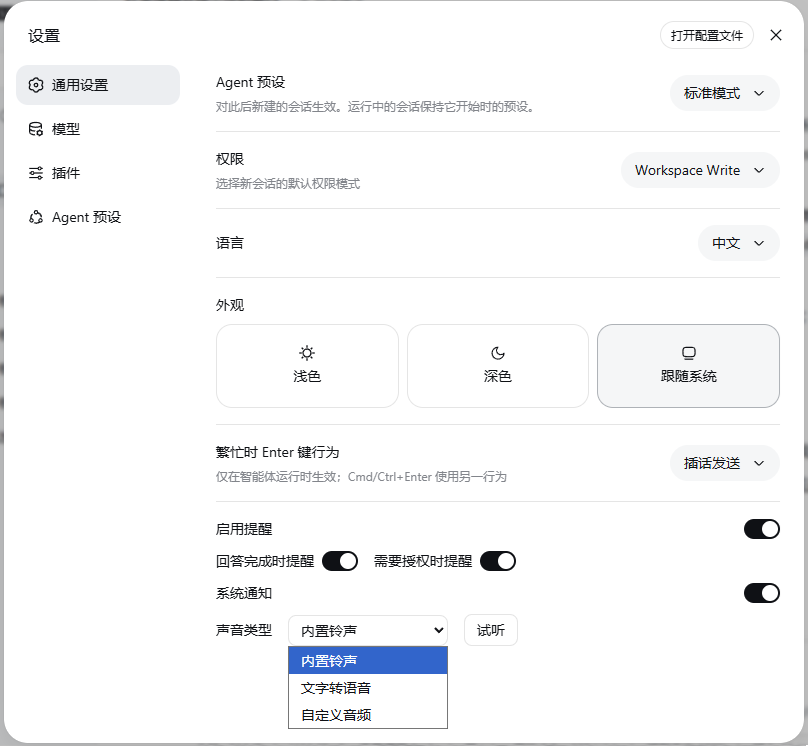Choose 内置铃声 in the dropdown list
The width and height of the screenshot is (808, 746).
coord(368,661)
